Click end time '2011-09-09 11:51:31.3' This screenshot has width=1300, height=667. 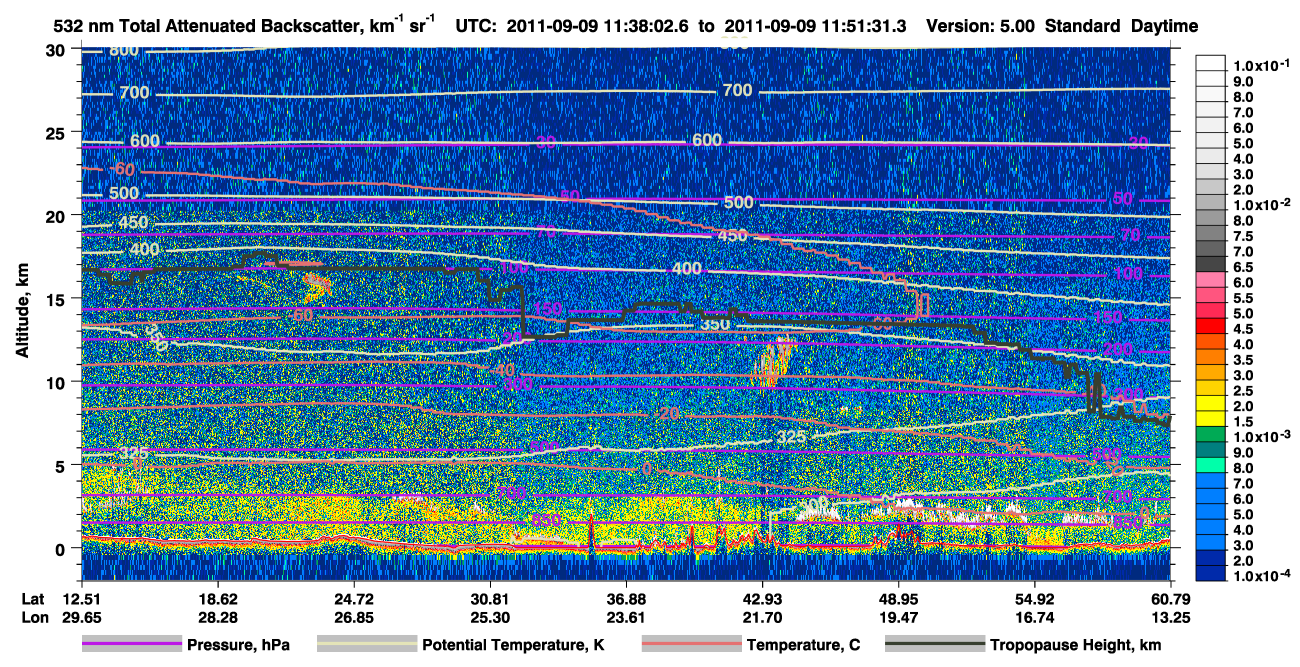coord(815,27)
